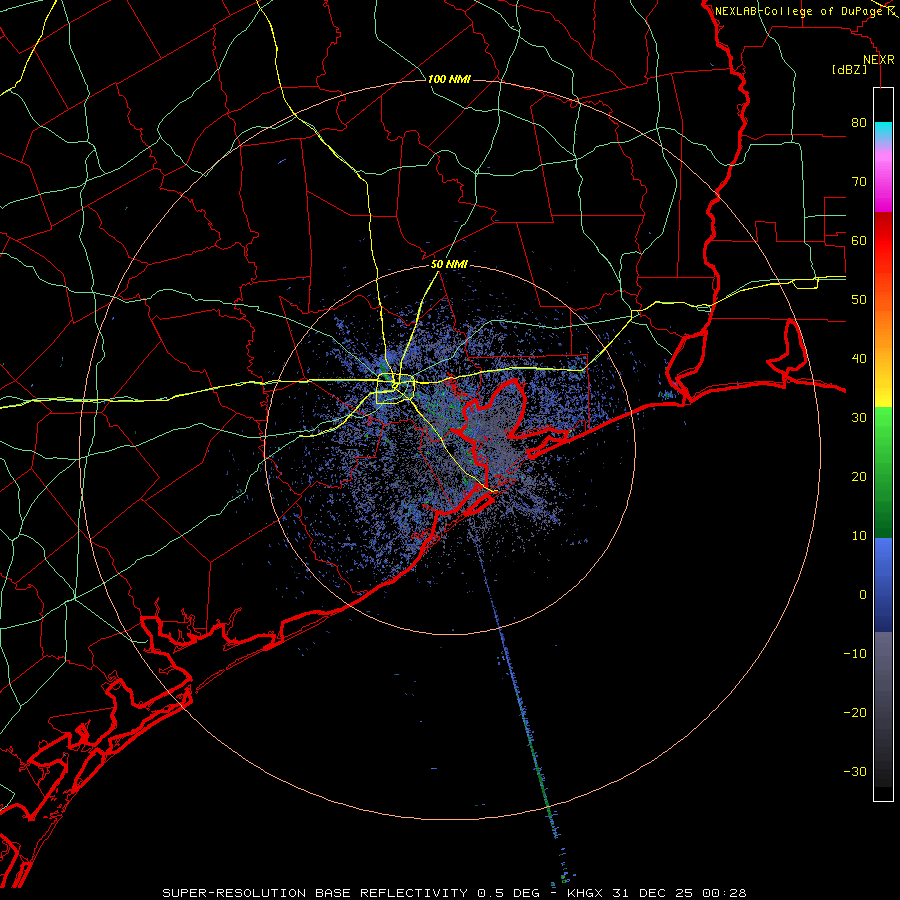Click the "80" value on the dBZ scale
Image resolution: width=900 pixels, height=900 pixels.
pyautogui.click(x=859, y=123)
